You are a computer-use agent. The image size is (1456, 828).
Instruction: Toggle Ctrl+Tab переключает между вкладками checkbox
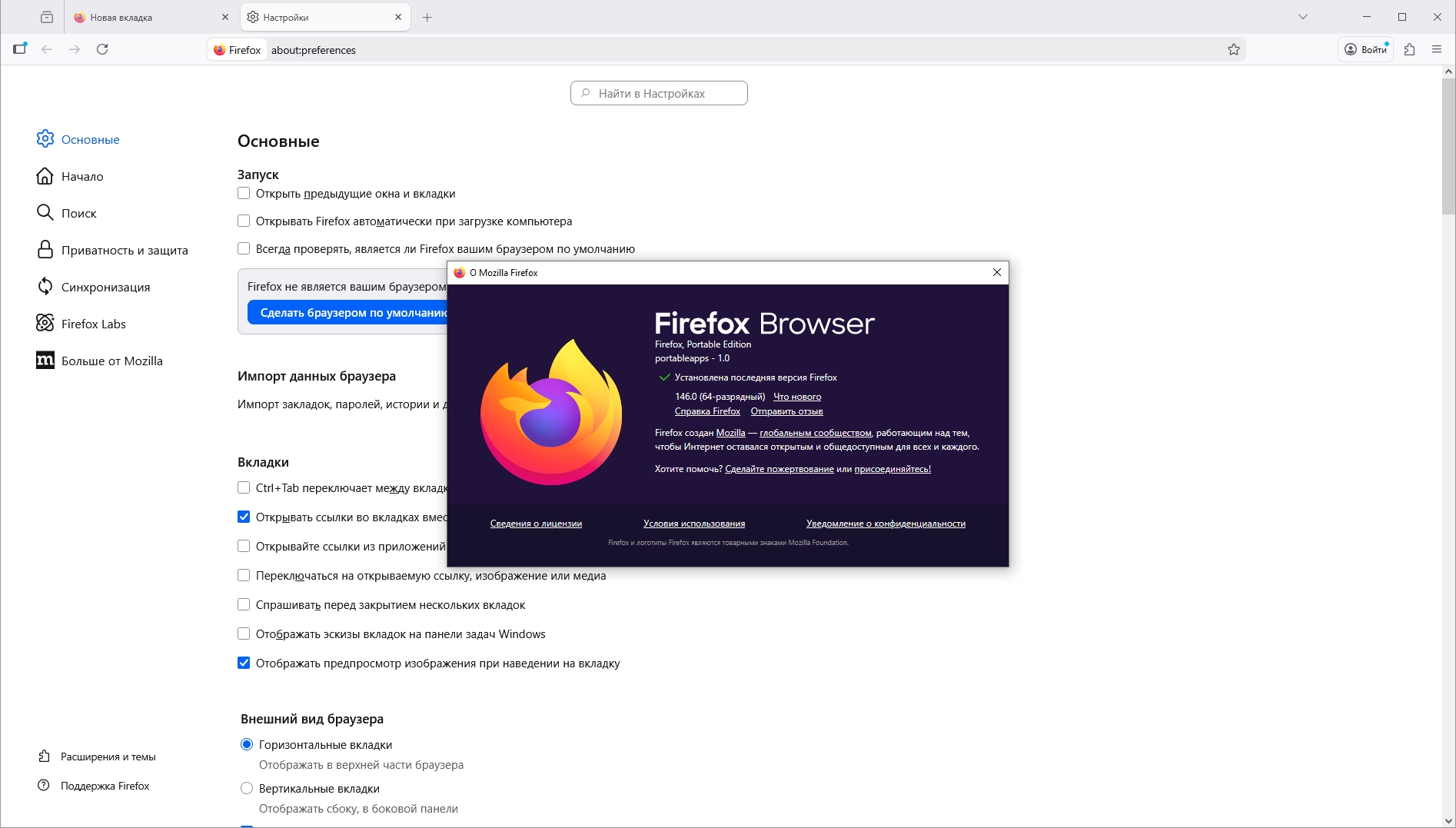244,488
